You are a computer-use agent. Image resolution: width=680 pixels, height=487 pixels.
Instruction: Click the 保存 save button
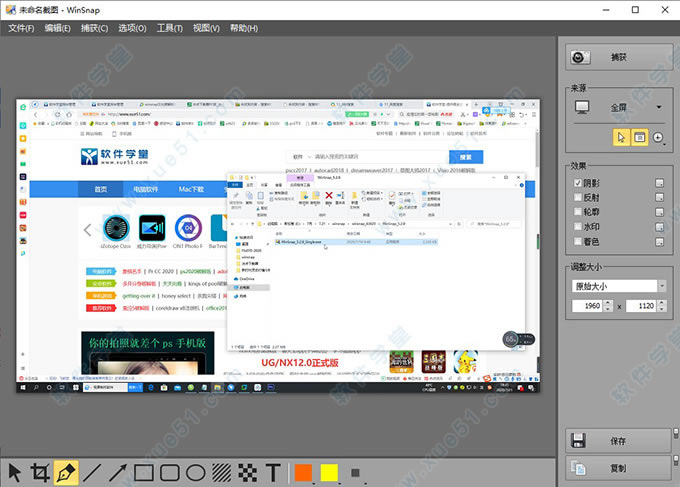(x=618, y=441)
